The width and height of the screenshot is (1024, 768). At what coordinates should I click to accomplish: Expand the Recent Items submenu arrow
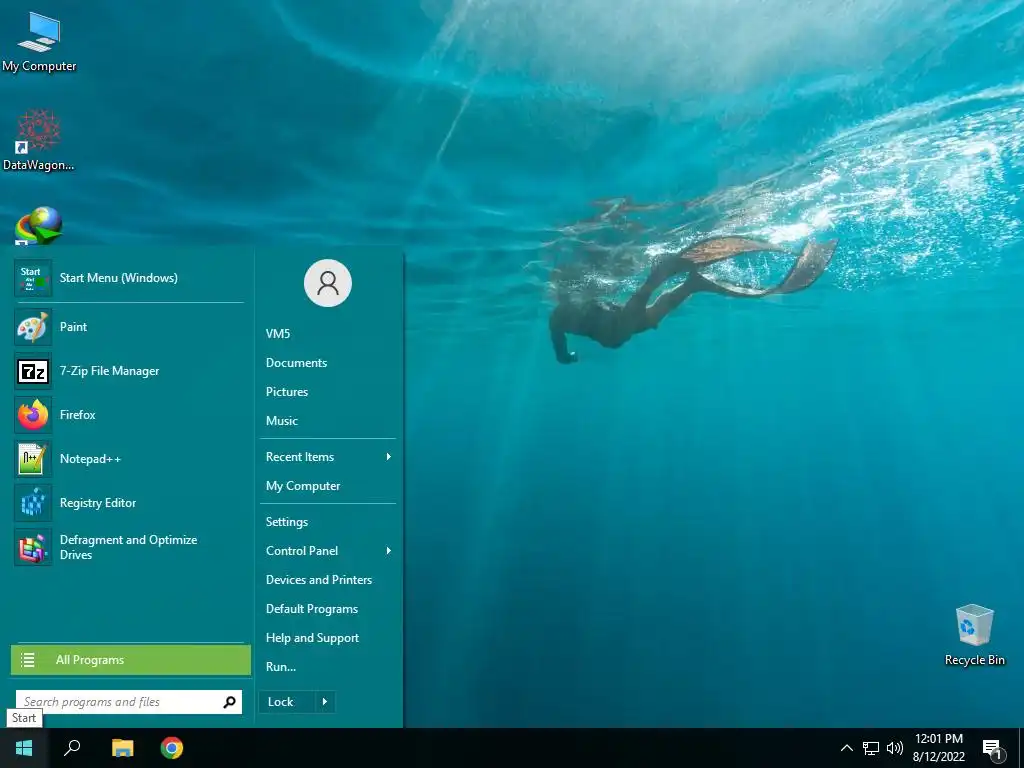(389, 456)
